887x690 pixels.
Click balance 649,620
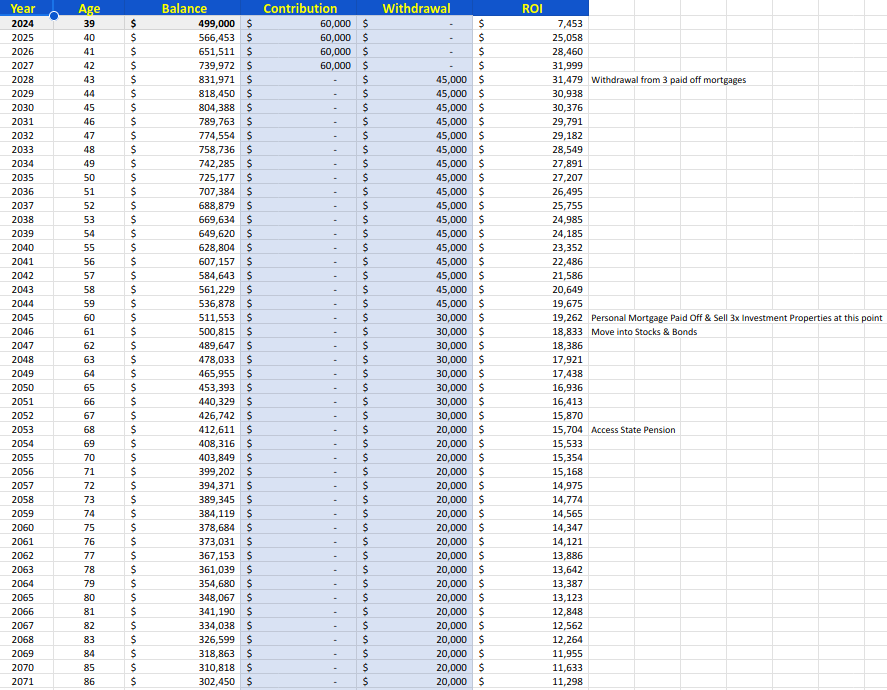[182, 234]
